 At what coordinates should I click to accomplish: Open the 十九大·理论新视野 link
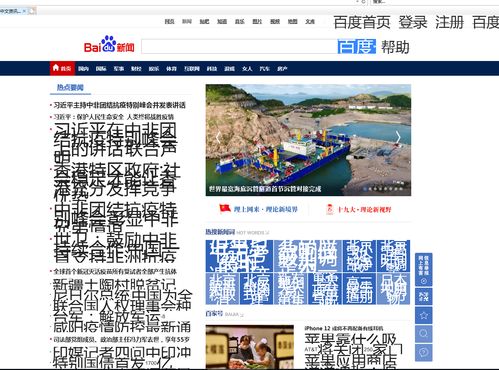(364, 209)
